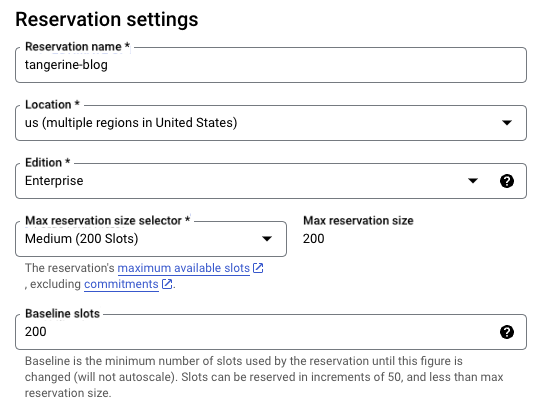Image resolution: width=555 pixels, height=414 pixels.
Task: Click the Baseline slots help question mark icon
Action: (507, 332)
